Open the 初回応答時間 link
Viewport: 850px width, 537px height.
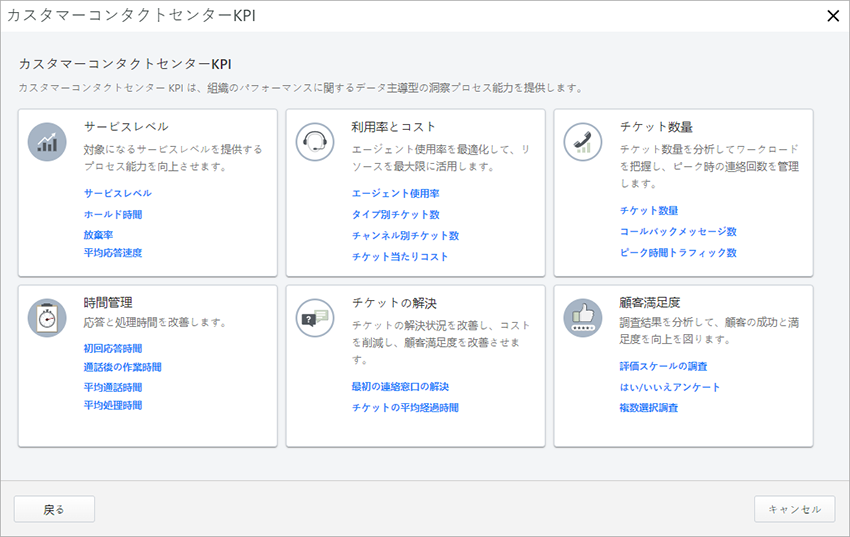point(113,348)
